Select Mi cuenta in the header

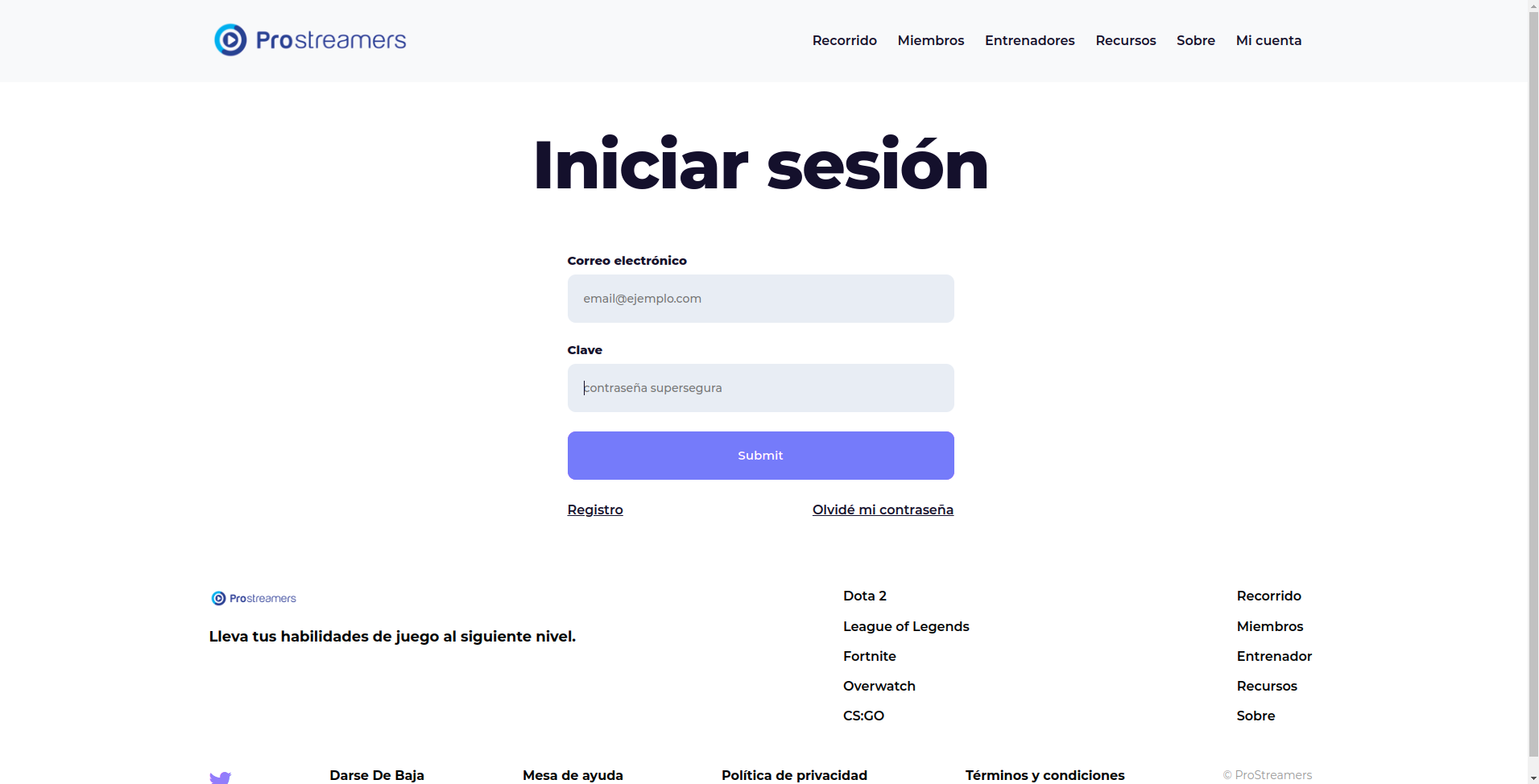coord(1268,40)
